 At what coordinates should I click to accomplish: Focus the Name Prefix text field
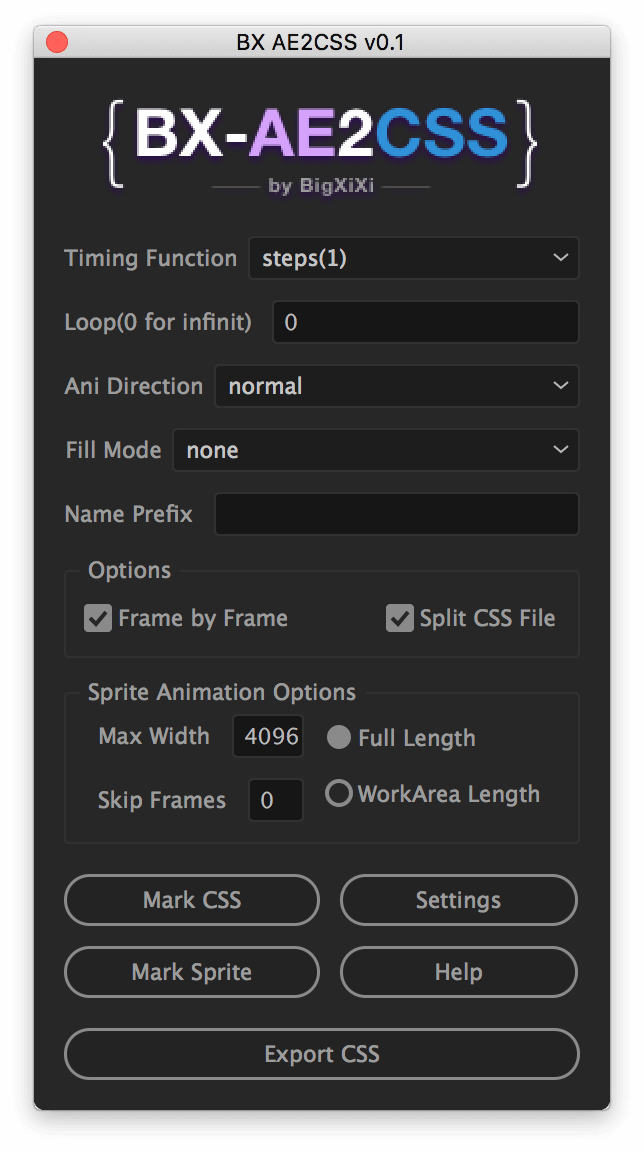pyautogui.click(x=396, y=514)
